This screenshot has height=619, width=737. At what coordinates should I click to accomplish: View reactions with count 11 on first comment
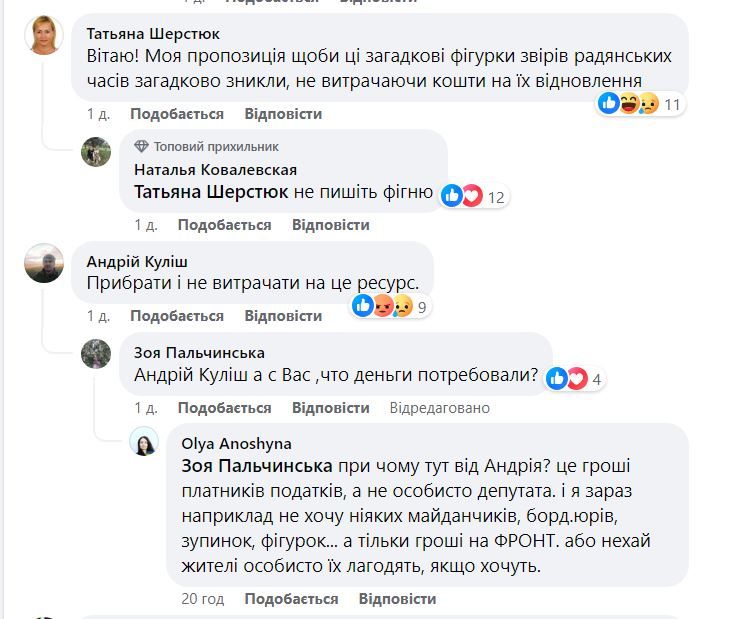639,103
